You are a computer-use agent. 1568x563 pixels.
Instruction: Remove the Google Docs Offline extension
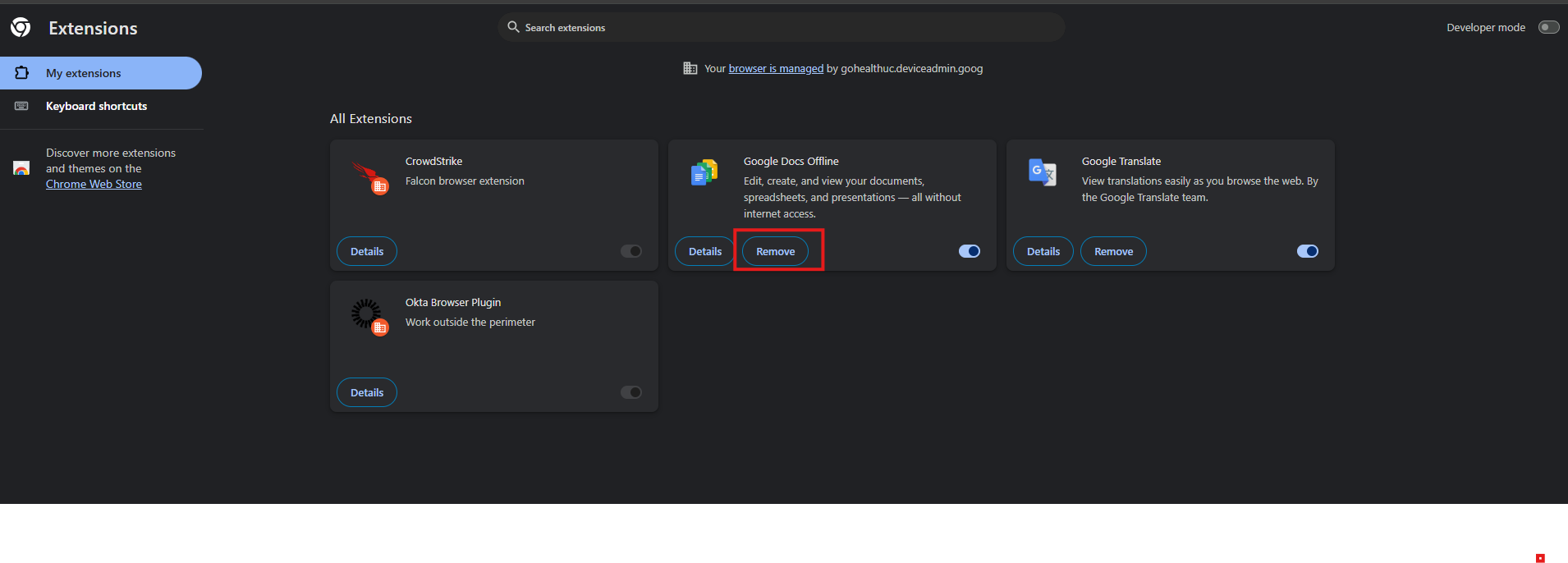(x=776, y=251)
